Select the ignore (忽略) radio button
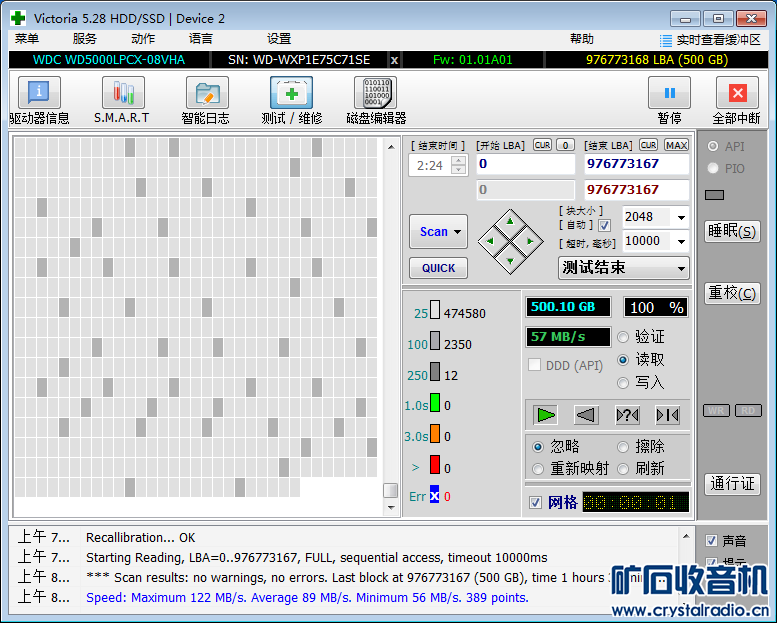This screenshot has height=623, width=777. click(538, 447)
